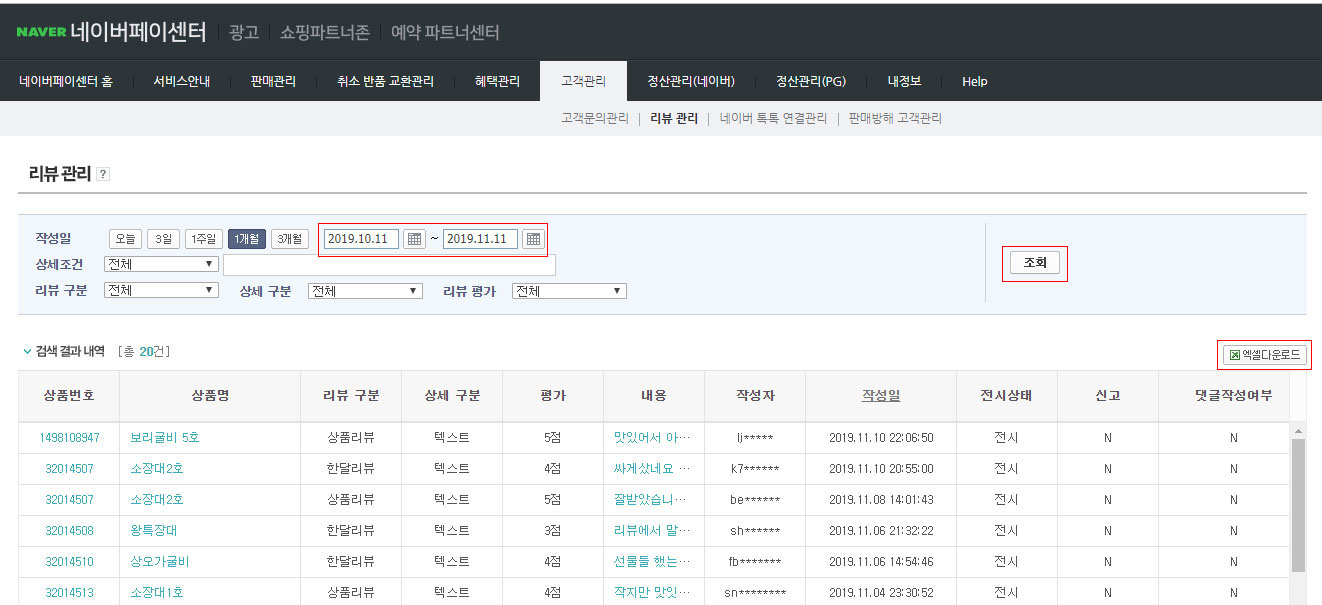Switch to the 판매관리 menu tab
Viewport: 1322px width, 605px height.
click(273, 82)
